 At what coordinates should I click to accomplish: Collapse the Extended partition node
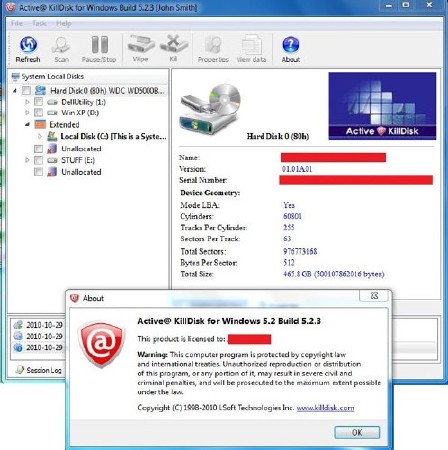point(27,125)
